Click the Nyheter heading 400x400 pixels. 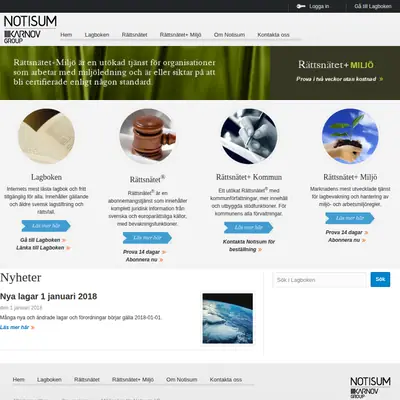21,277
